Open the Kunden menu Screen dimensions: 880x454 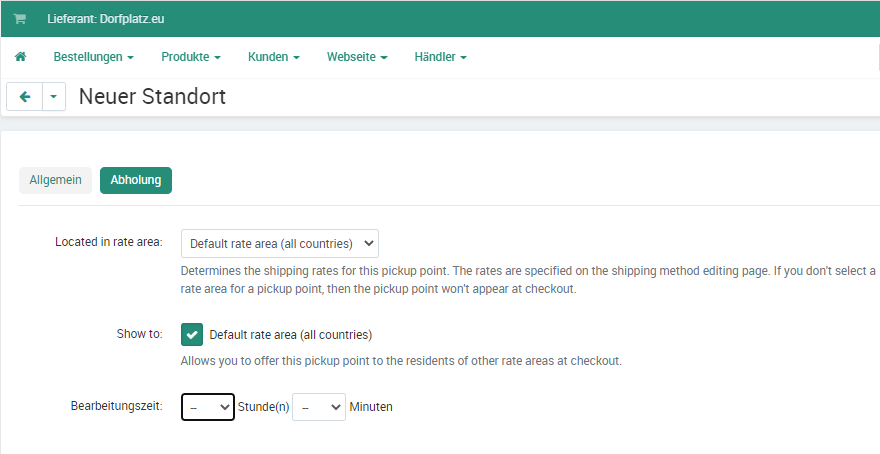point(274,57)
